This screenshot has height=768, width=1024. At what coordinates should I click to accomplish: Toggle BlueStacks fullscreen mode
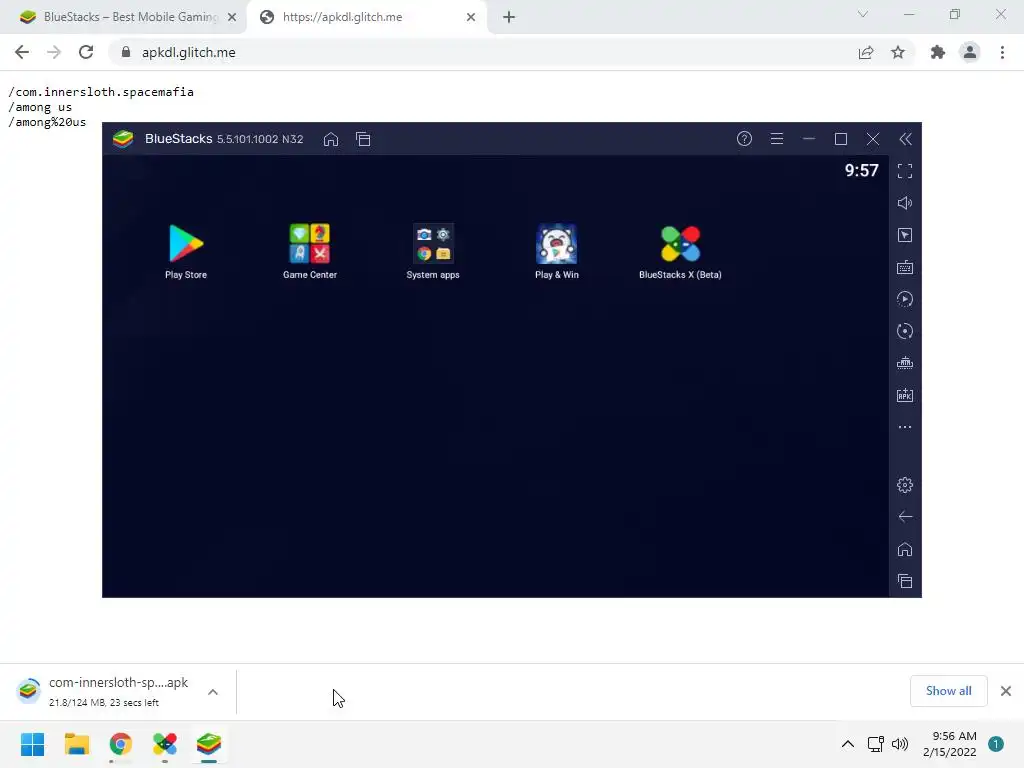(904, 171)
